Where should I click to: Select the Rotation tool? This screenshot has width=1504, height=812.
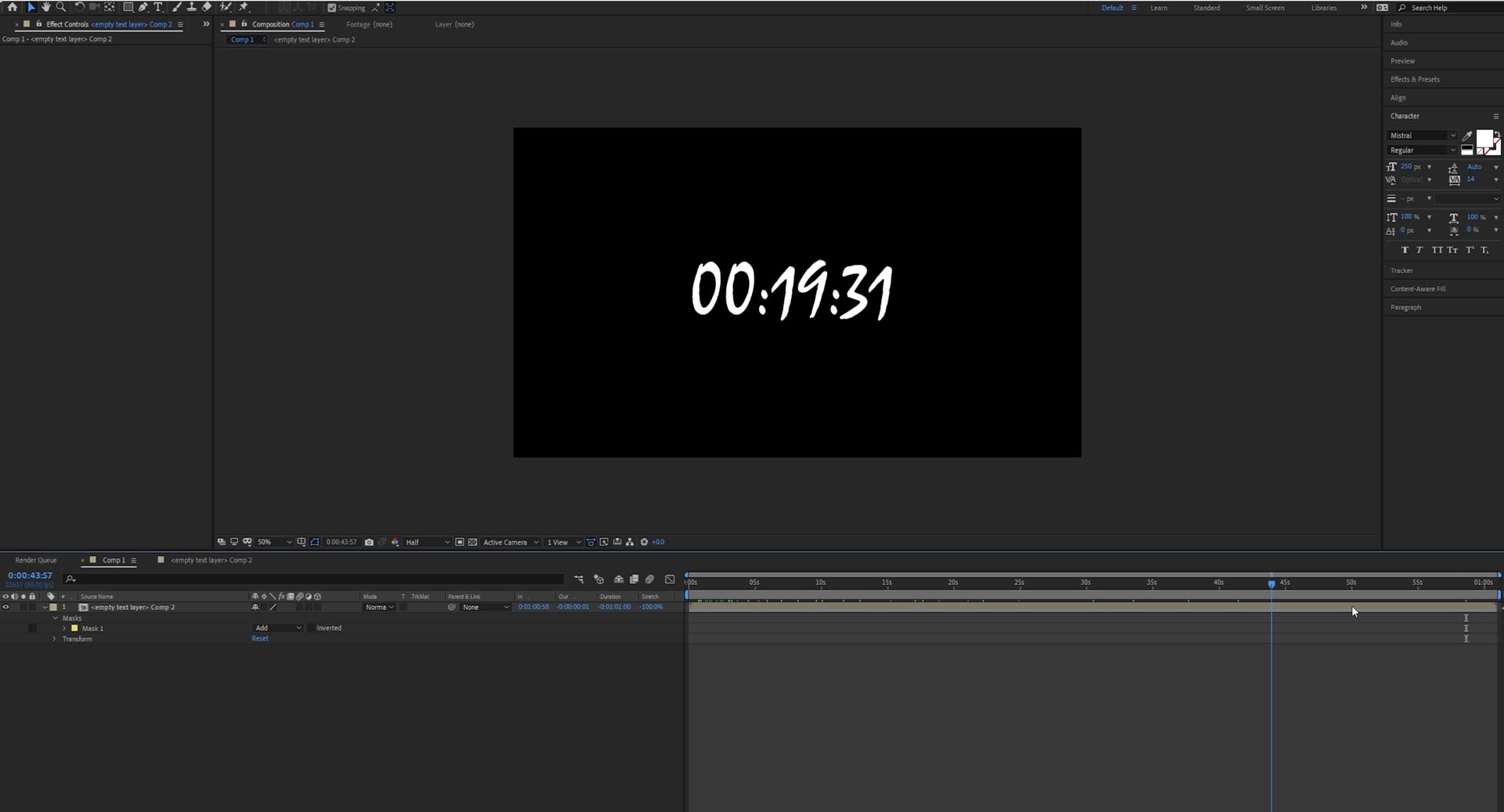tap(78, 7)
